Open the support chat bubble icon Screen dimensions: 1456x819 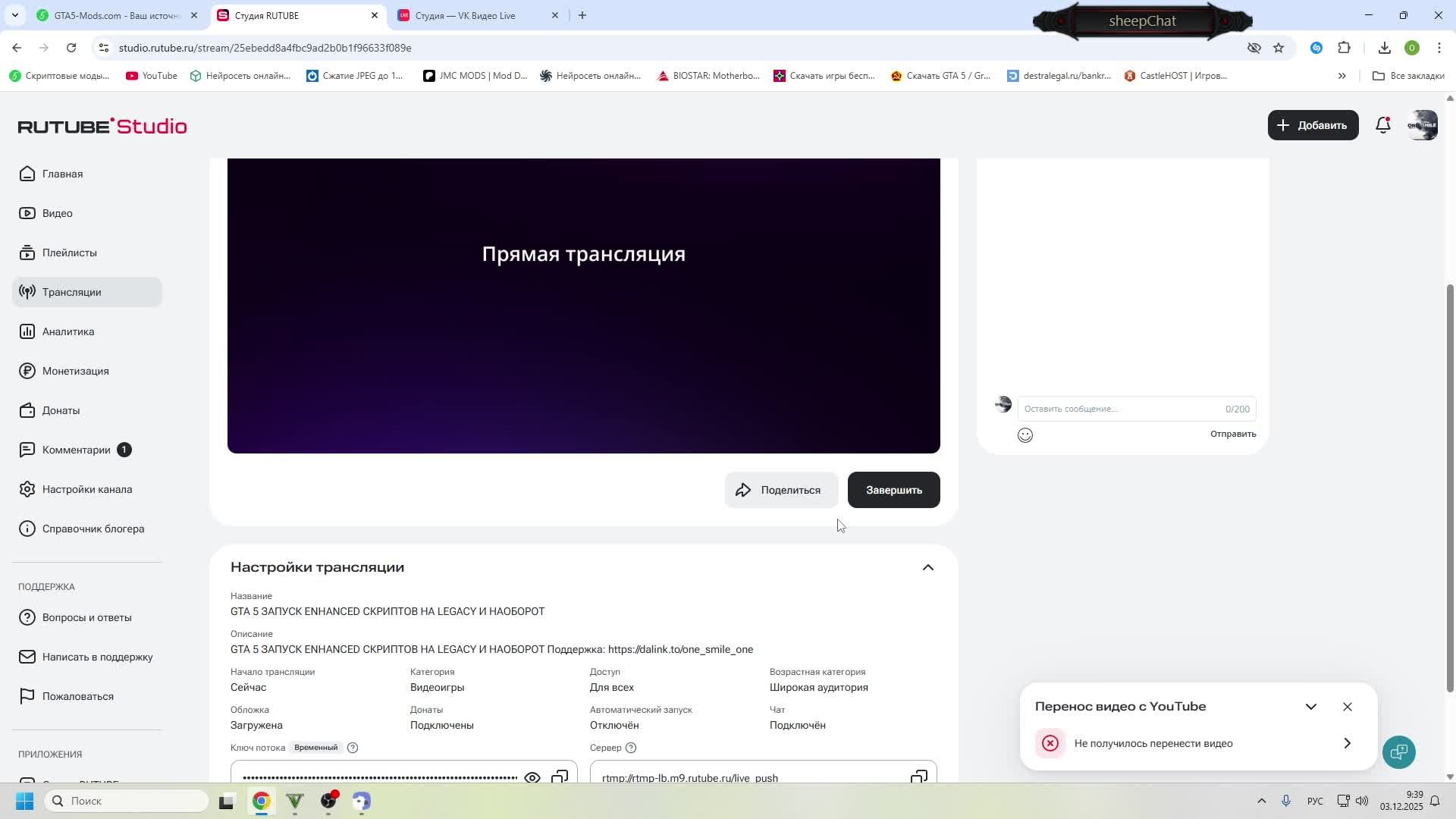(x=1398, y=752)
